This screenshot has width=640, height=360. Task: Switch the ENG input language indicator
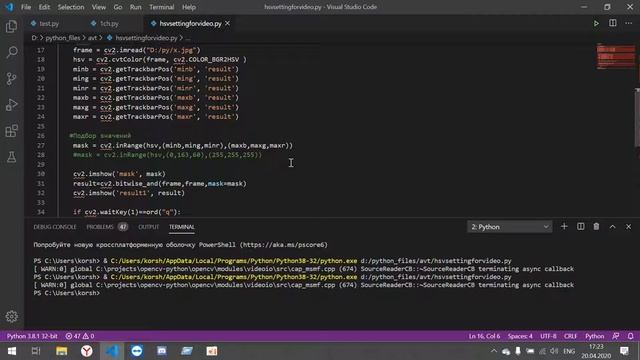tap(569, 351)
